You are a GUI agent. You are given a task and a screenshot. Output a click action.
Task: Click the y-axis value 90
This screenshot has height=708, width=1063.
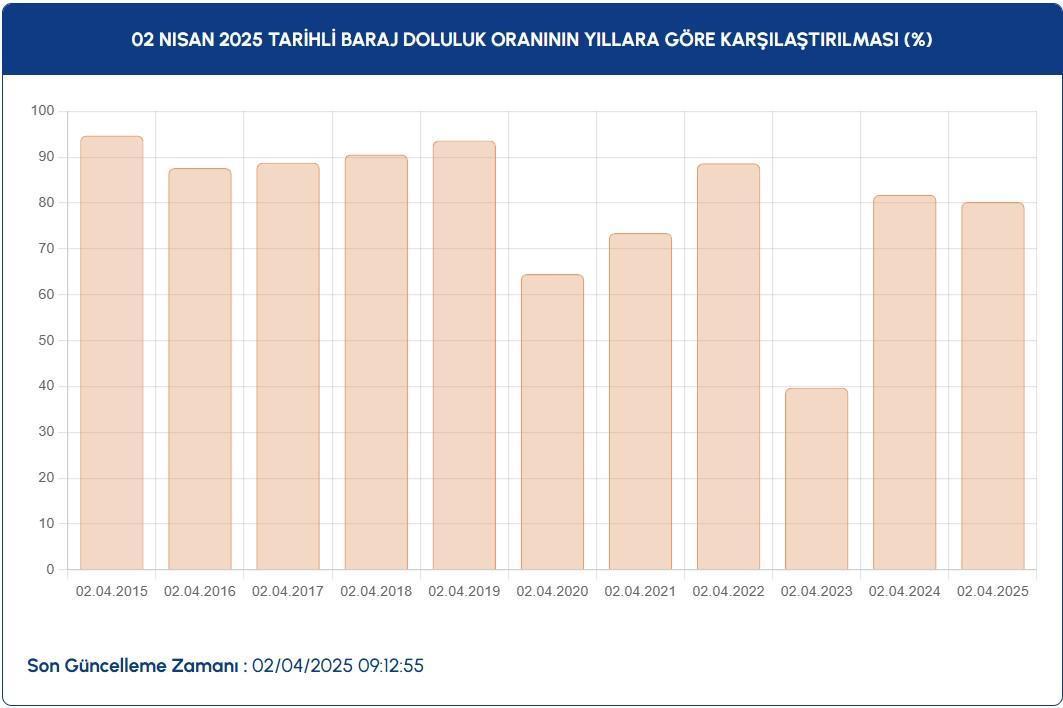click(x=47, y=157)
